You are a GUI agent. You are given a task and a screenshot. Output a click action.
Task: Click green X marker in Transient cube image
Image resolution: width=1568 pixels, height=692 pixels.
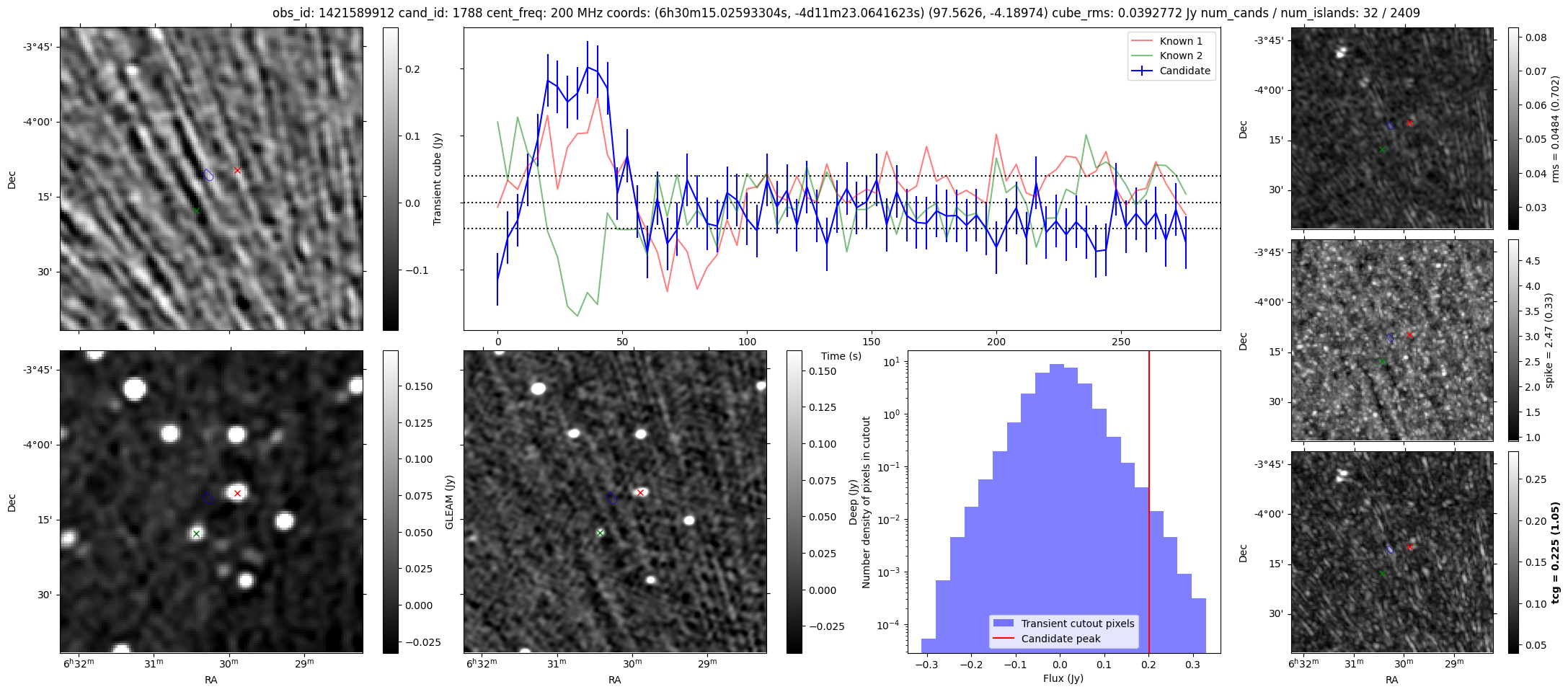[x=196, y=211]
